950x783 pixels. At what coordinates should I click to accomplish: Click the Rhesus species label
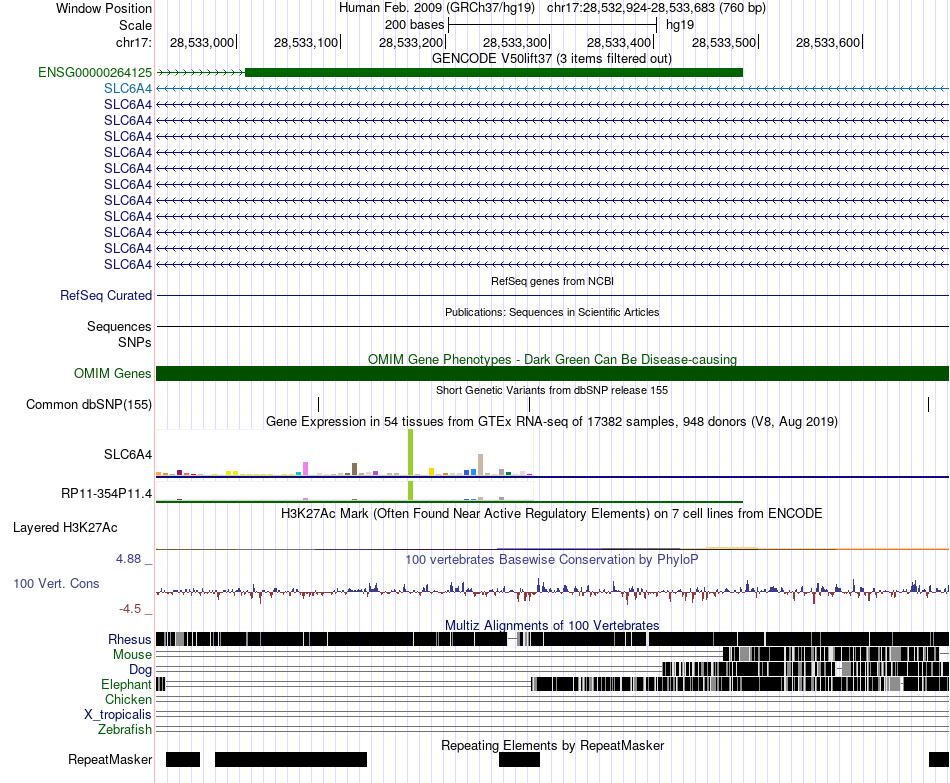pos(130,639)
